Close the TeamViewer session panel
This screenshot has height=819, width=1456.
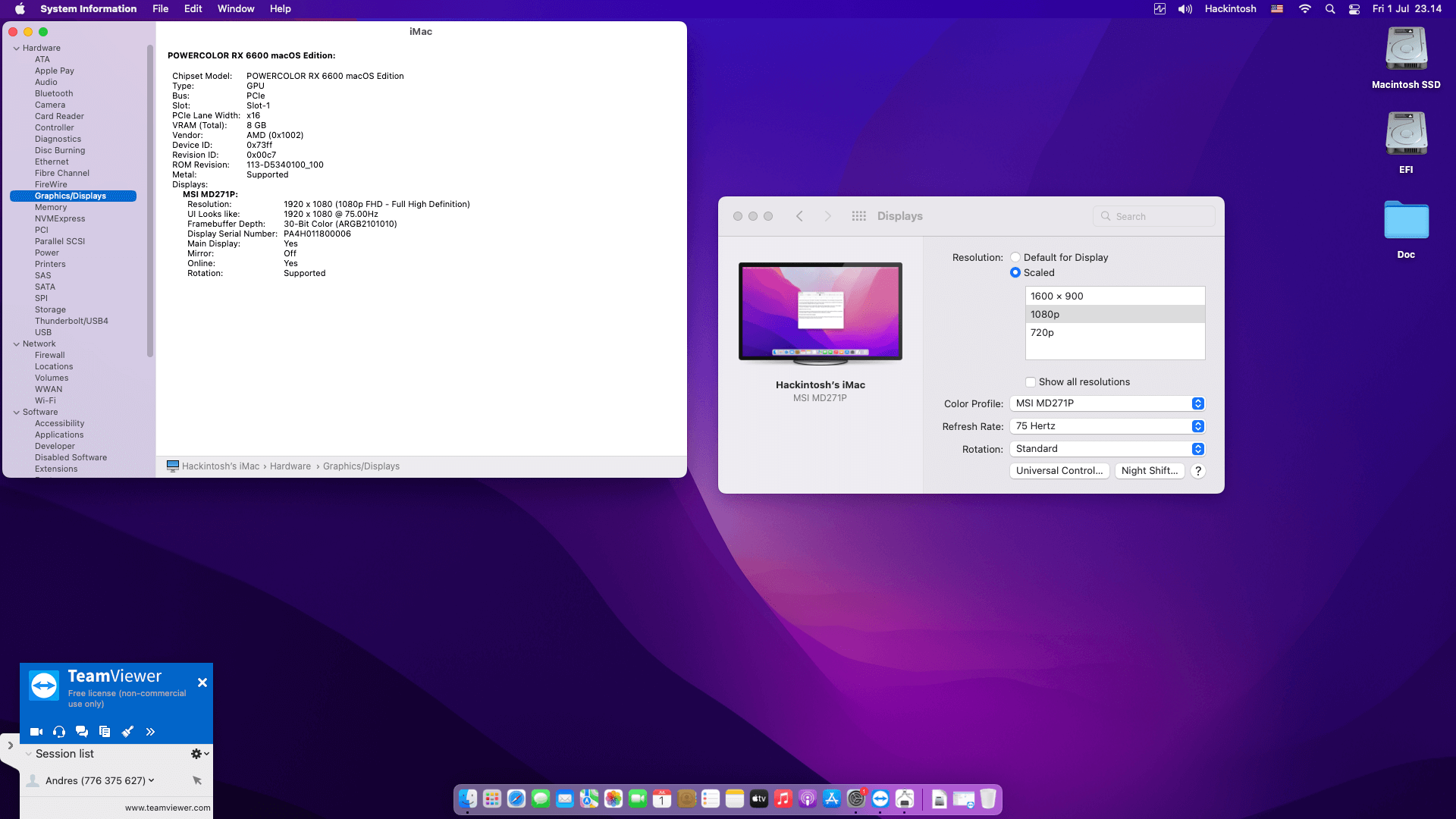[202, 682]
